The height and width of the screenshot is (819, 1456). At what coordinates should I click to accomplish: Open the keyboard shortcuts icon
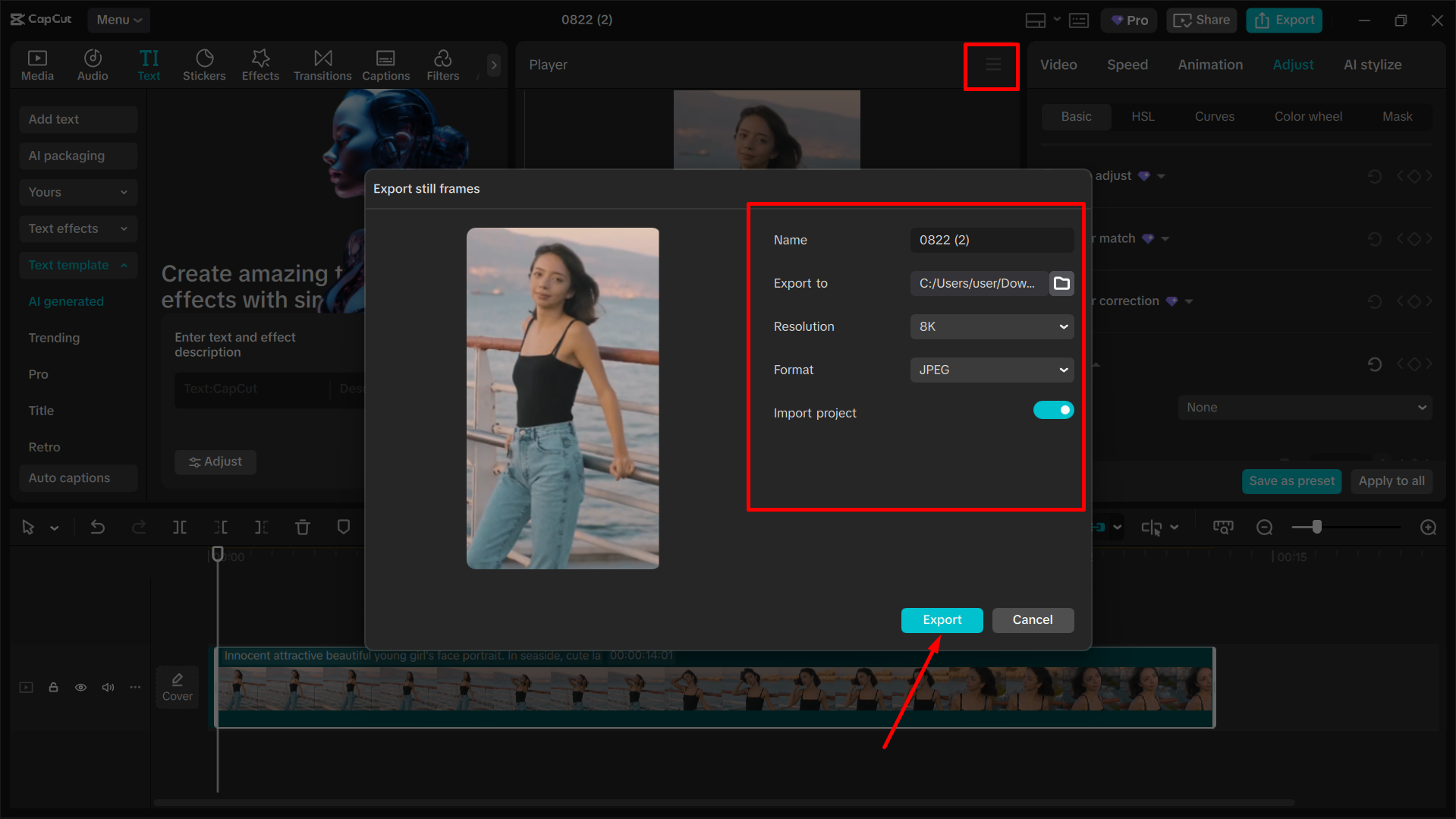[x=1079, y=20]
